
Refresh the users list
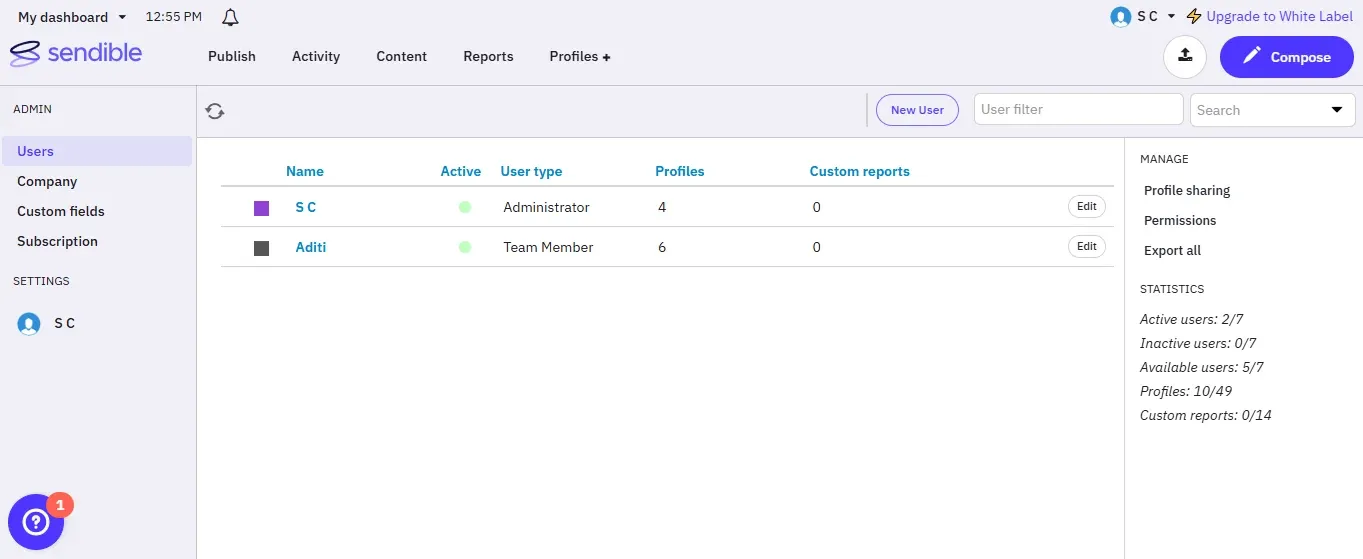click(215, 111)
